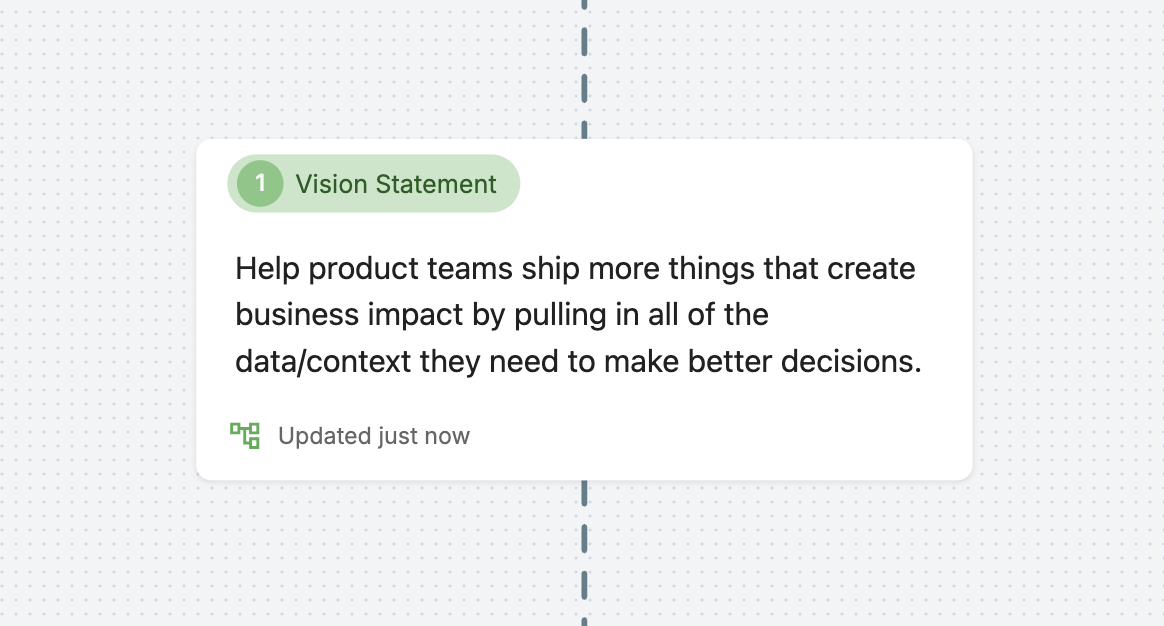The height and width of the screenshot is (626, 1164).
Task: Click empty dotted canvas left of card
Action: 97,312
